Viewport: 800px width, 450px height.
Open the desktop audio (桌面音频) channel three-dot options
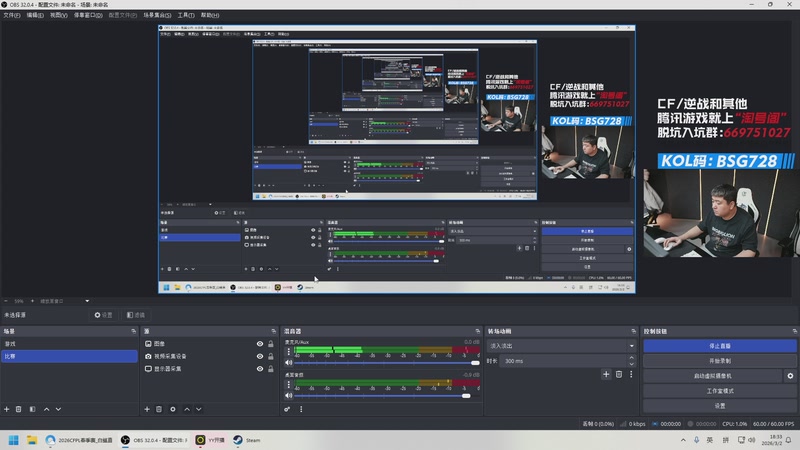click(x=289, y=384)
